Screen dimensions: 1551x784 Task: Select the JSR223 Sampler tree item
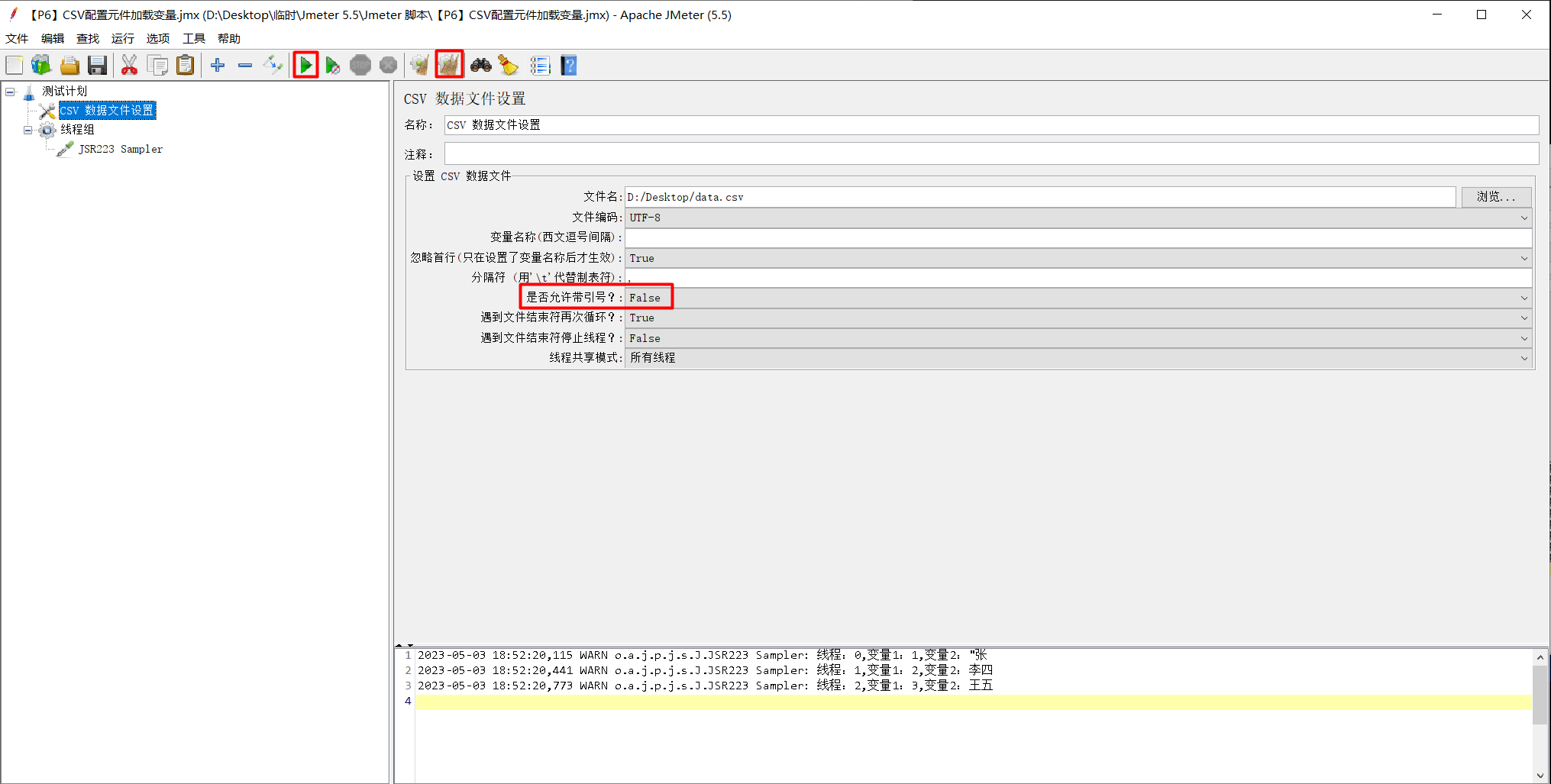pyautogui.click(x=121, y=150)
